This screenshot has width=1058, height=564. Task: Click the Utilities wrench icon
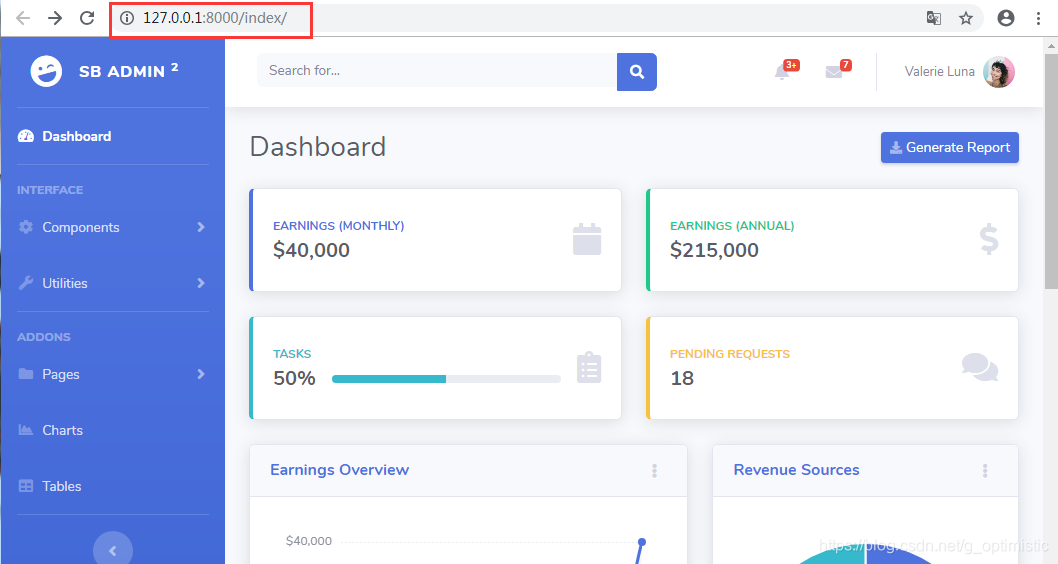tap(26, 283)
